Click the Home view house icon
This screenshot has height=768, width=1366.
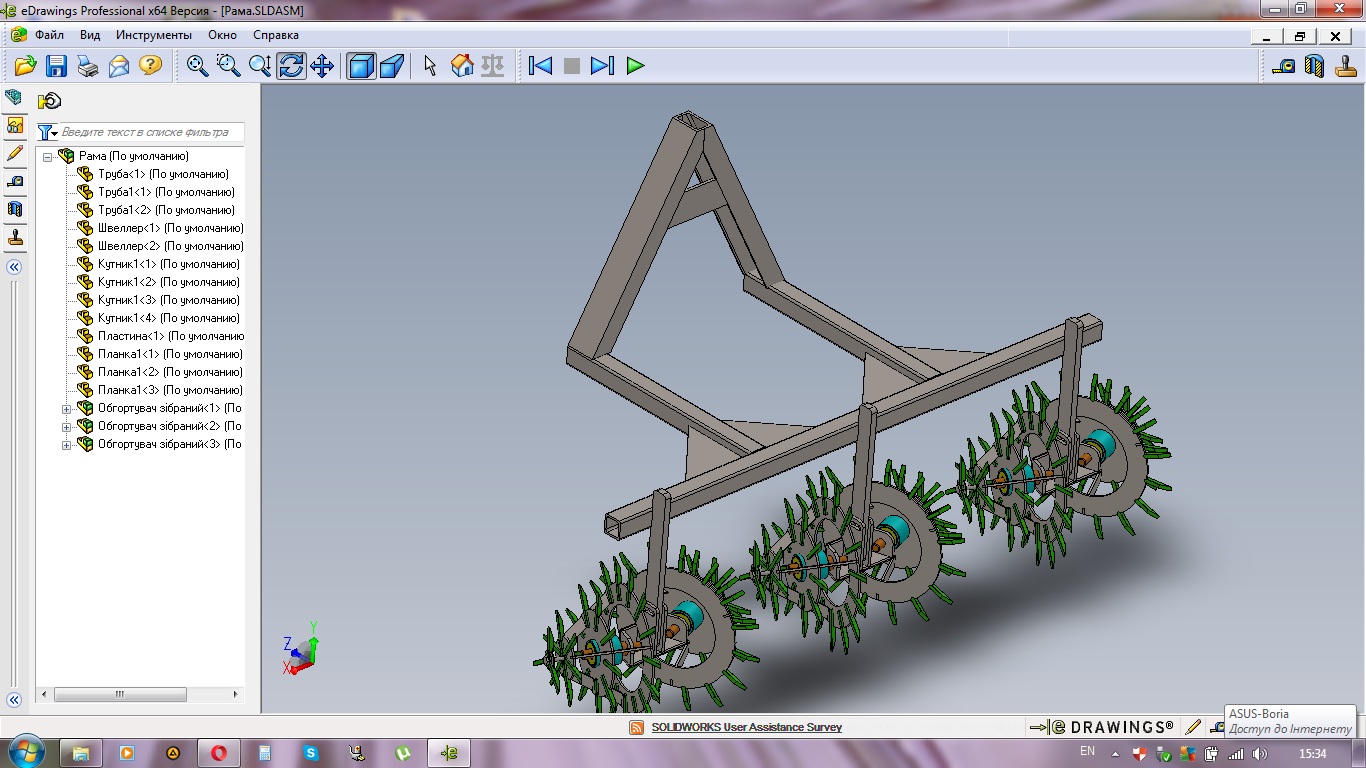[462, 66]
